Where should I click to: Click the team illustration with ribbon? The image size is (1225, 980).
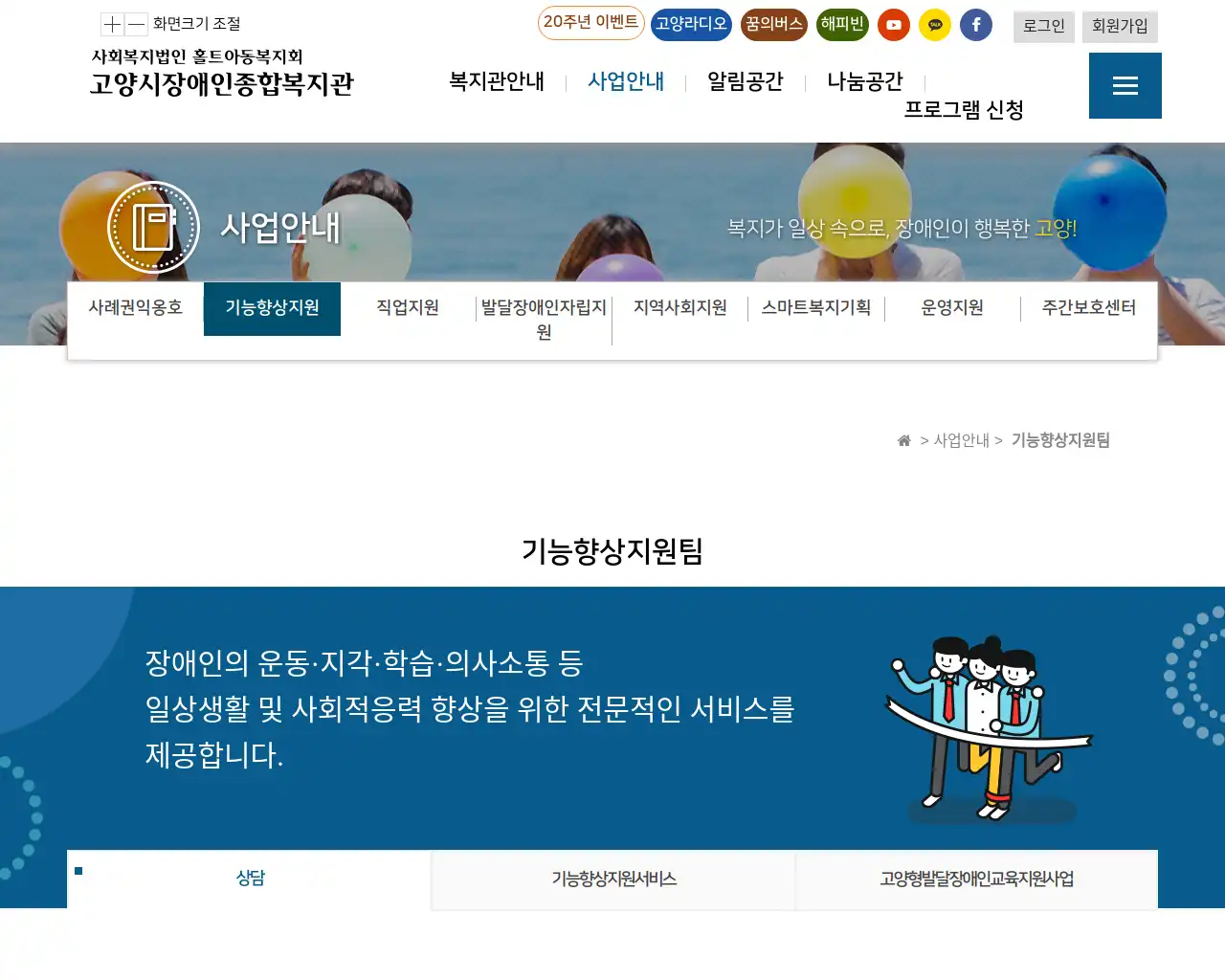(x=989, y=729)
